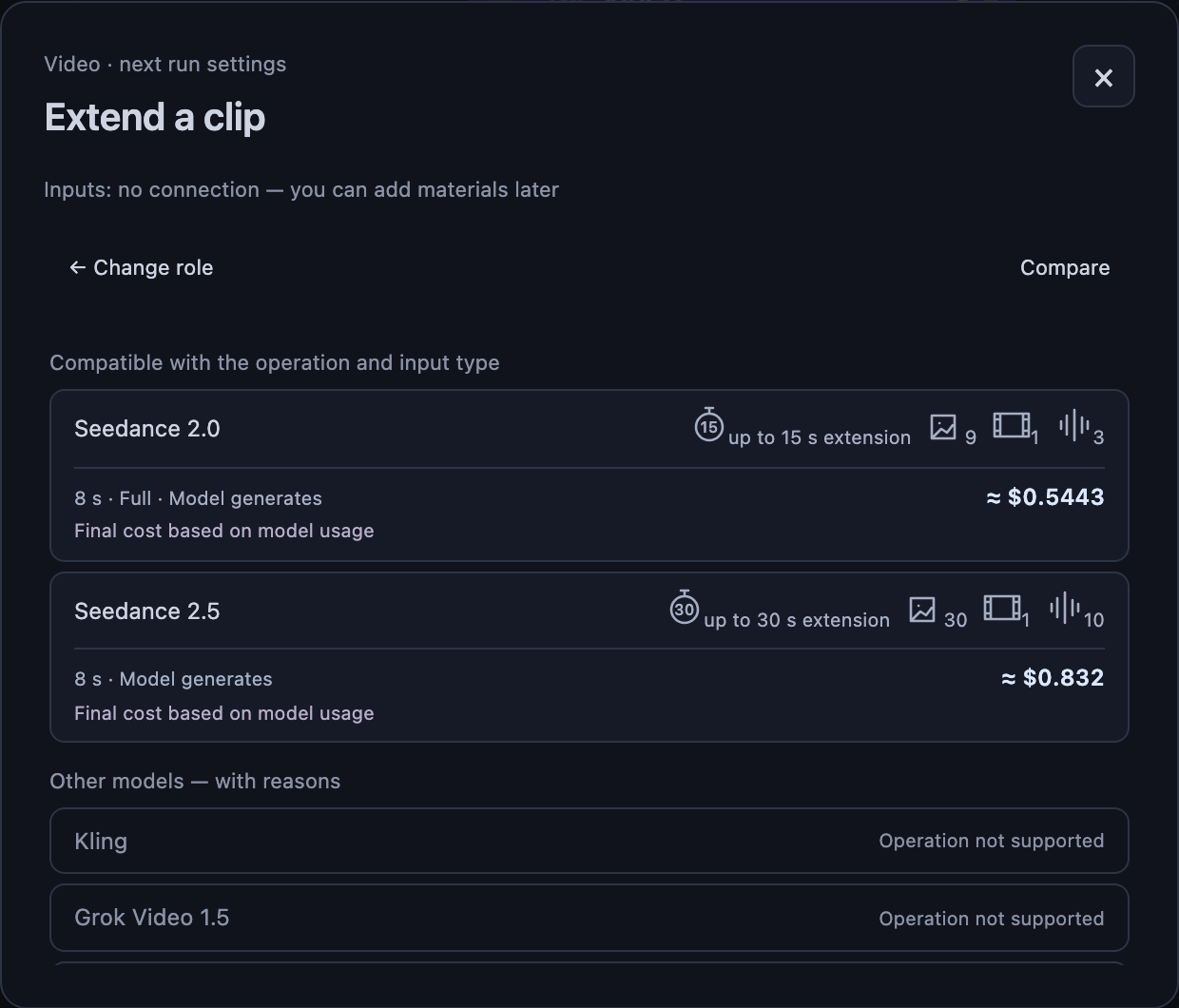Click the video clip icon in Seedance 2.5
This screenshot has width=1179, height=1008.
tap(1002, 608)
